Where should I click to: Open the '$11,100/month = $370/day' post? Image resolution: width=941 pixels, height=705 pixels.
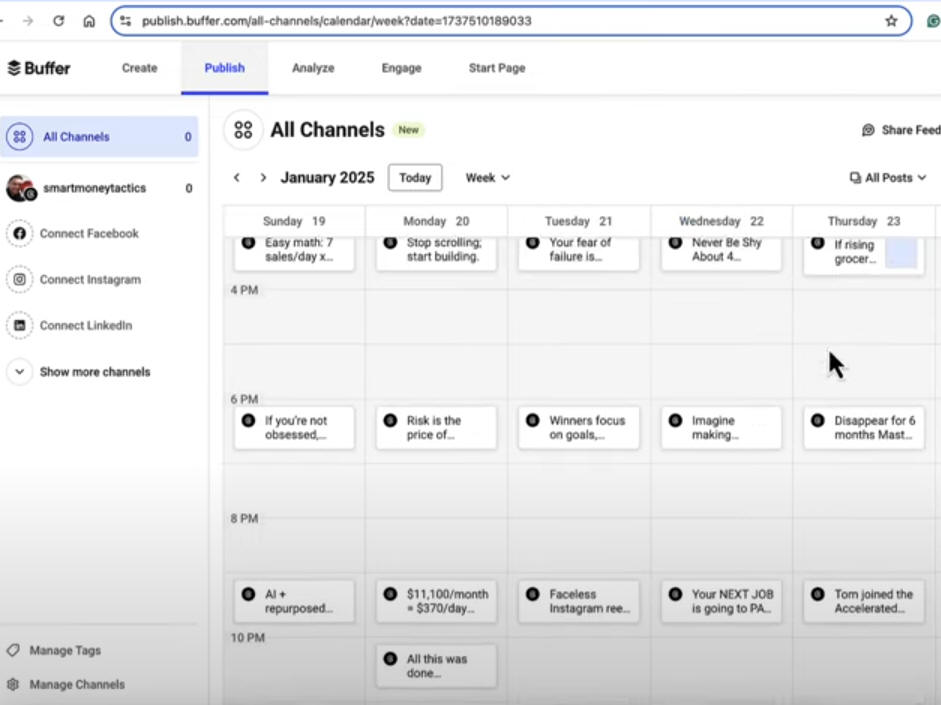(436, 601)
